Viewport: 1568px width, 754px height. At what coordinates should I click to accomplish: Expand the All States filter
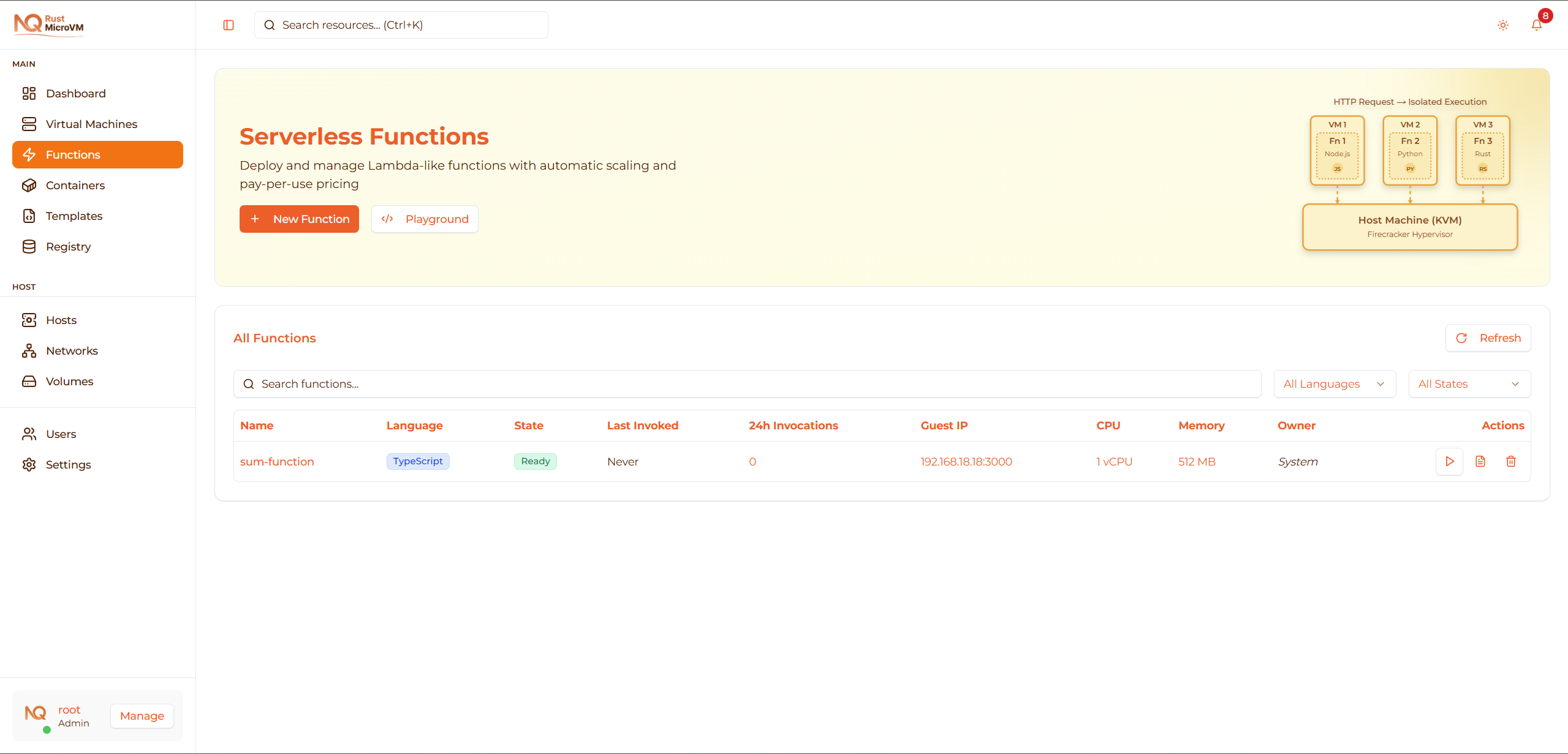[x=1469, y=383]
